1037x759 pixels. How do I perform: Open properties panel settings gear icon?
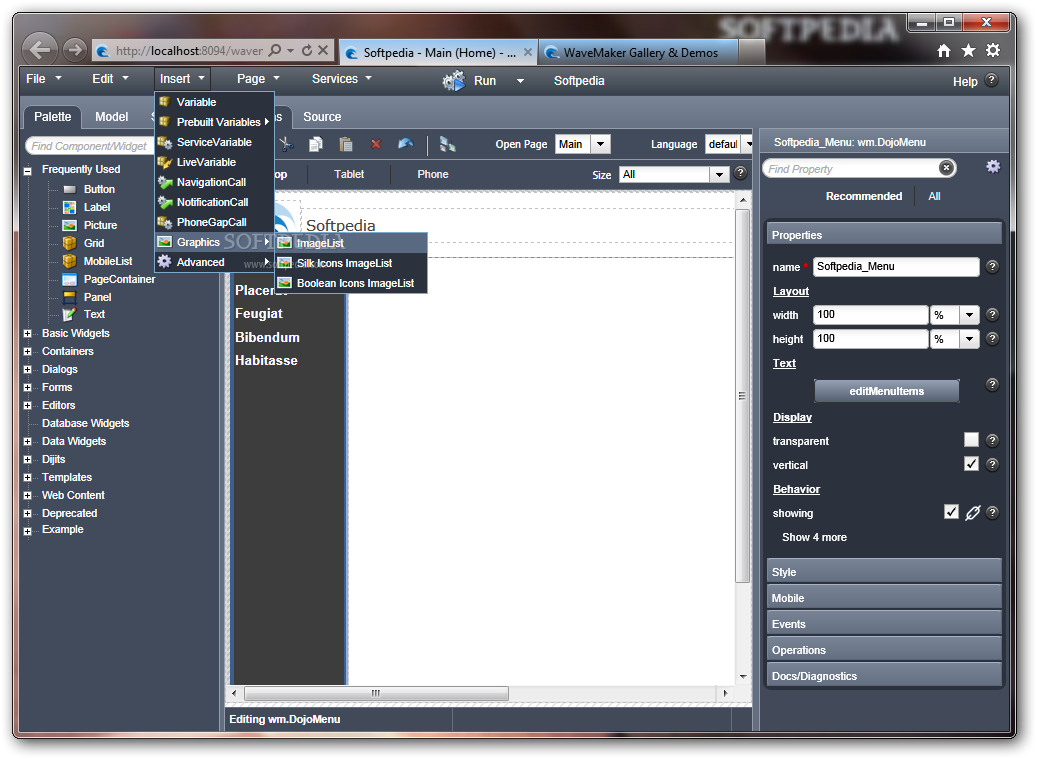(993, 167)
